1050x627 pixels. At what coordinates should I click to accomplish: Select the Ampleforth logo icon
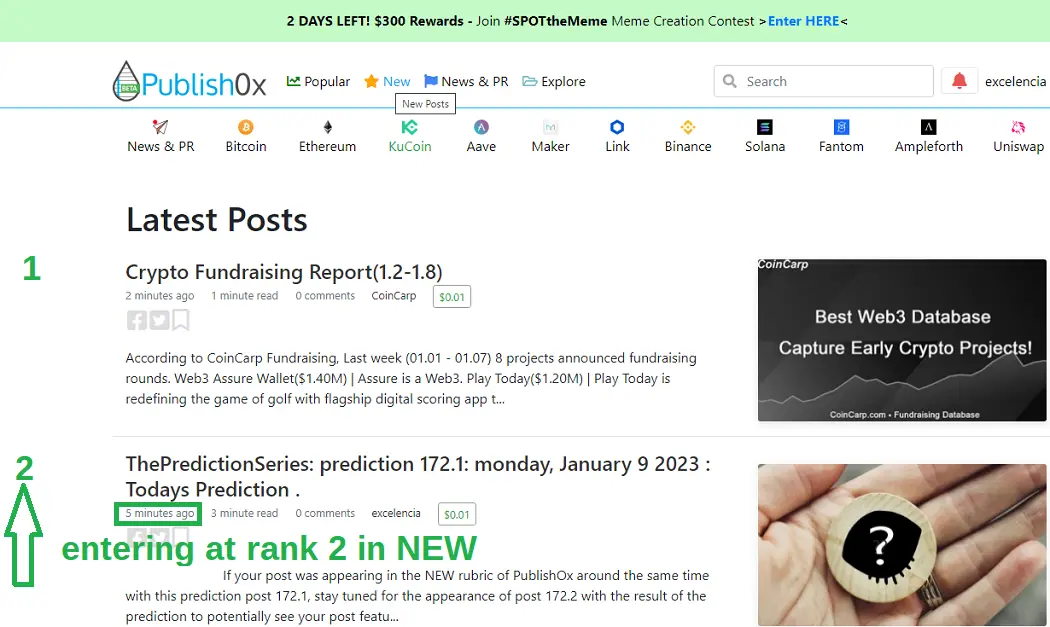coord(928,127)
